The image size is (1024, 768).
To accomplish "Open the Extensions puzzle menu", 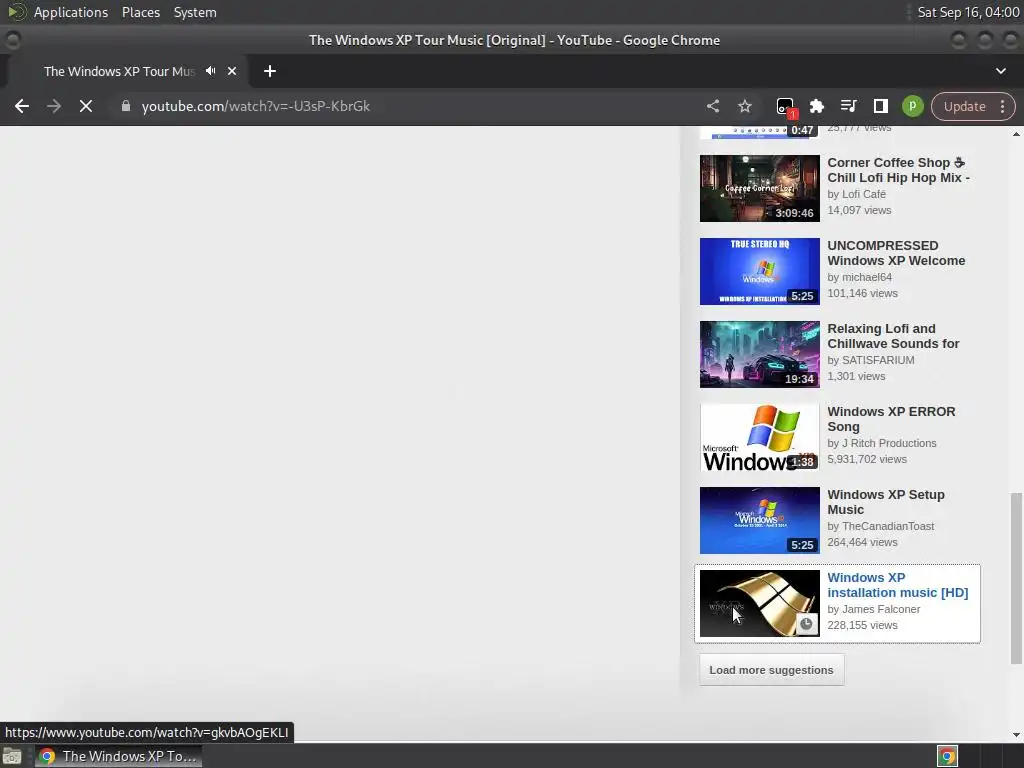I will pos(816,106).
